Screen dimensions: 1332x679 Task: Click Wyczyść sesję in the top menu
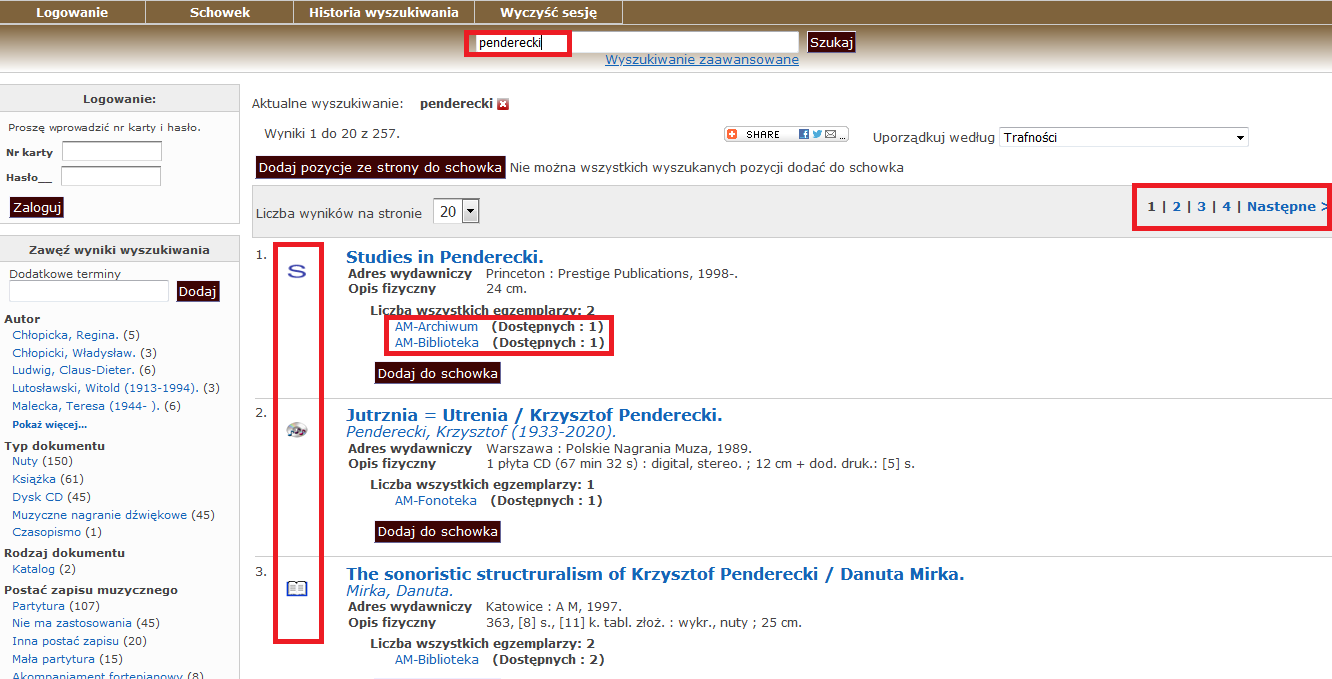coord(548,12)
